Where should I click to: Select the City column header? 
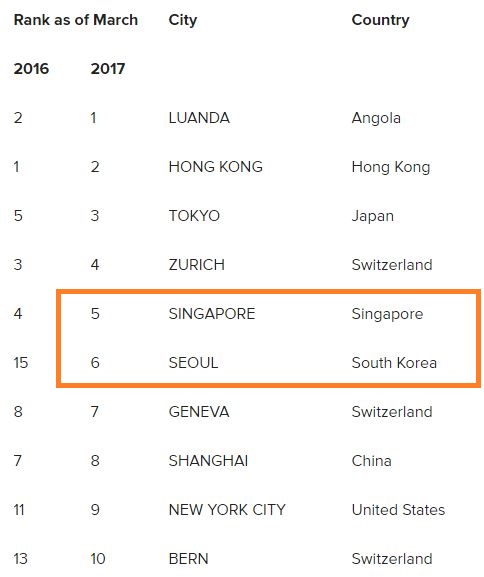tap(183, 21)
